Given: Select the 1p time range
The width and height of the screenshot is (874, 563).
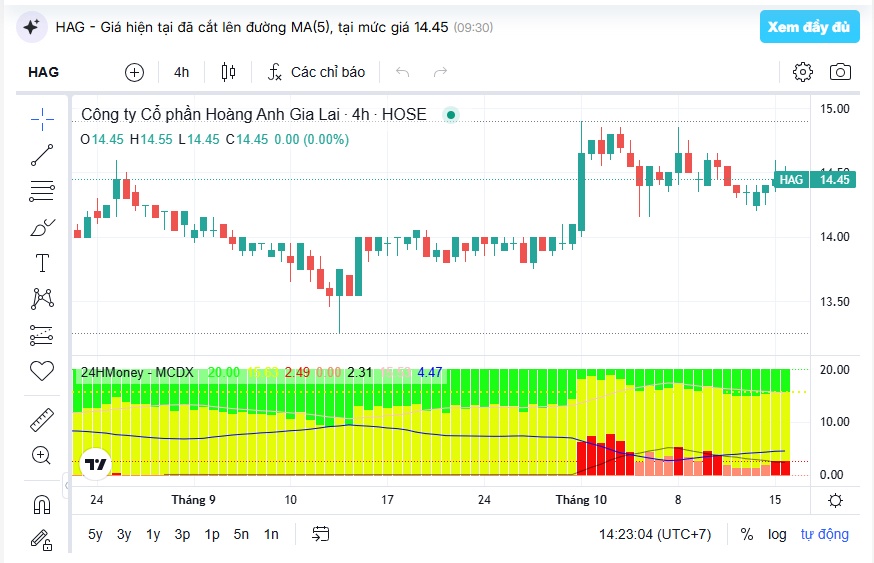Looking at the screenshot, I should (x=212, y=534).
